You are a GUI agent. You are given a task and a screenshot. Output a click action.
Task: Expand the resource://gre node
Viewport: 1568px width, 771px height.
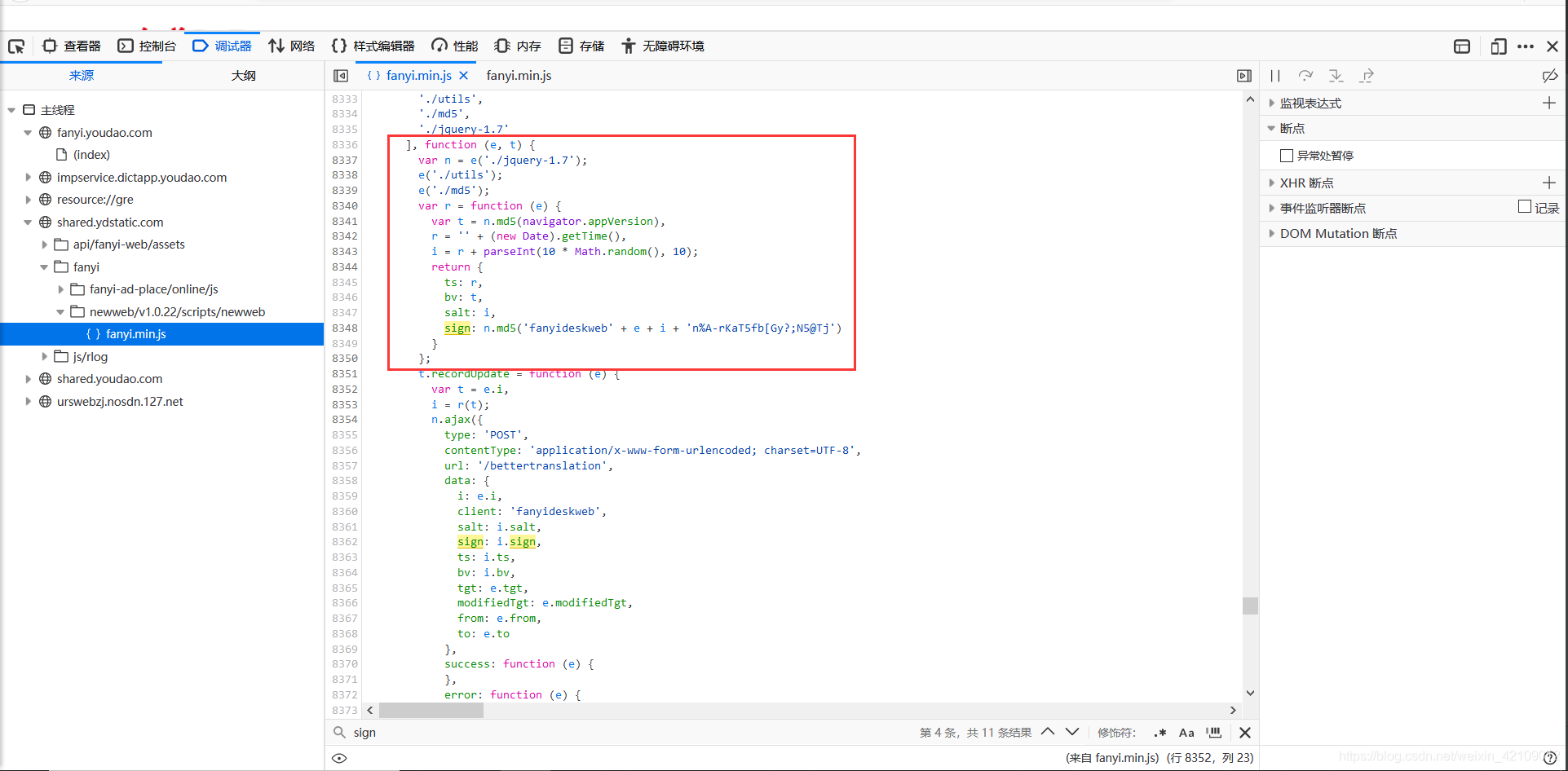28,200
